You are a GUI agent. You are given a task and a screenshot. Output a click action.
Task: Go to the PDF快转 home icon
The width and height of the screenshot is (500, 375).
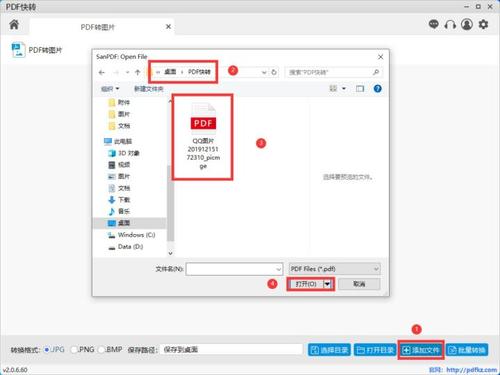(x=14, y=24)
